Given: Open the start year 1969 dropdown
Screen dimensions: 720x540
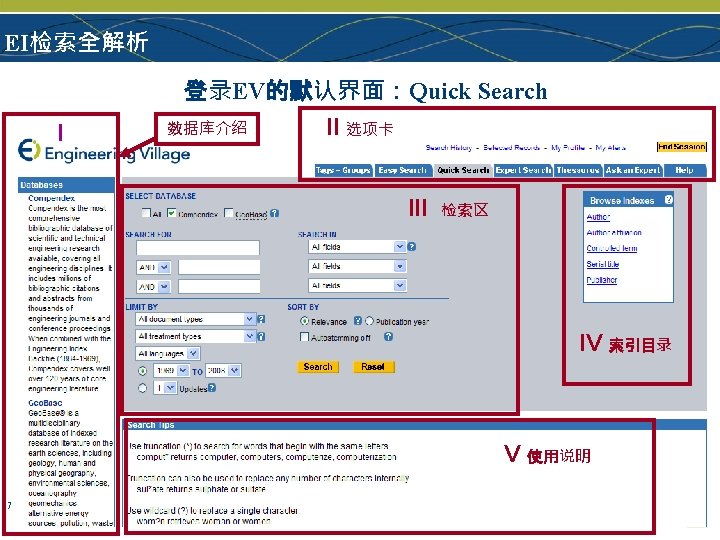Looking at the screenshot, I should point(172,370).
